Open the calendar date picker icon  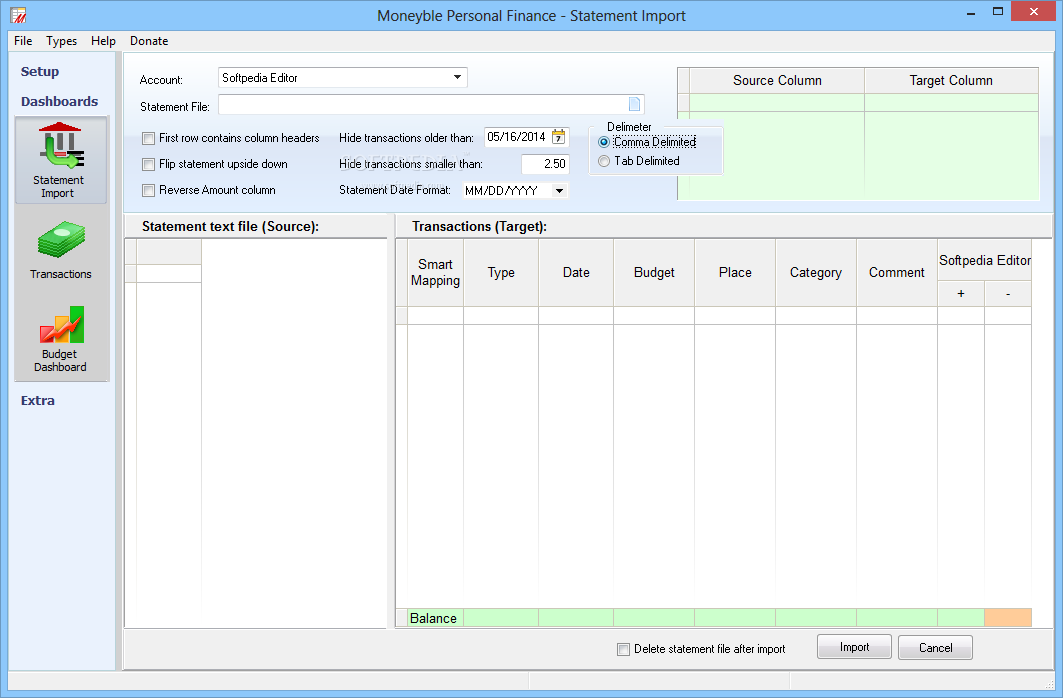(559, 137)
